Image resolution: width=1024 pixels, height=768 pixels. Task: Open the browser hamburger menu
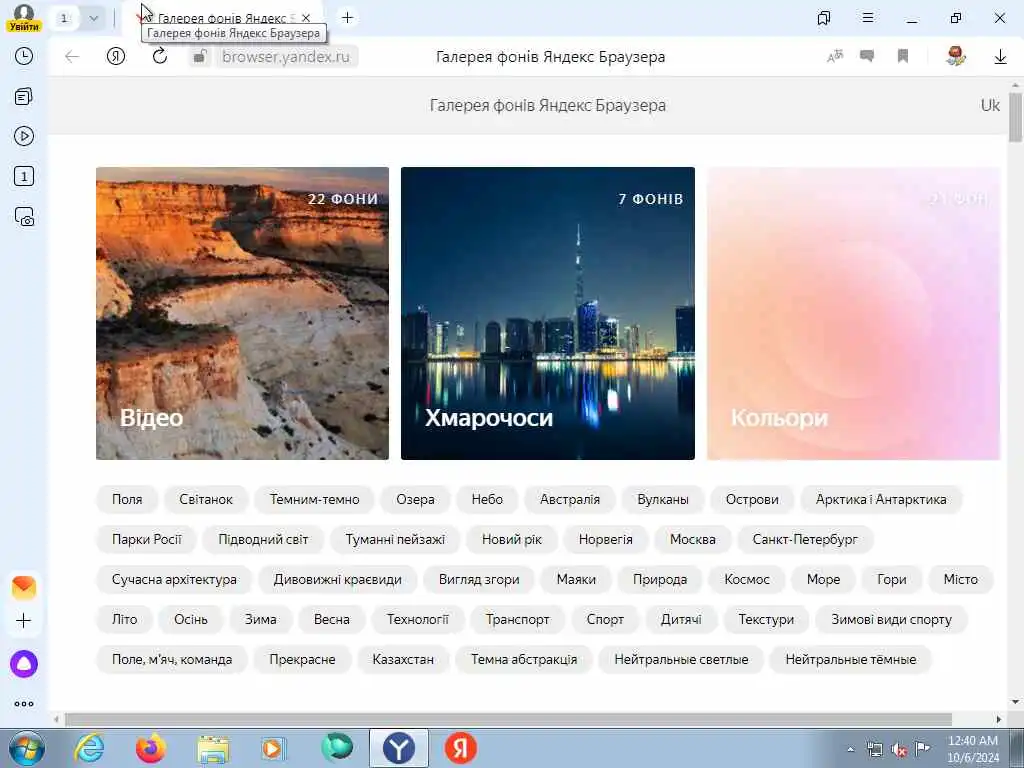click(x=868, y=18)
